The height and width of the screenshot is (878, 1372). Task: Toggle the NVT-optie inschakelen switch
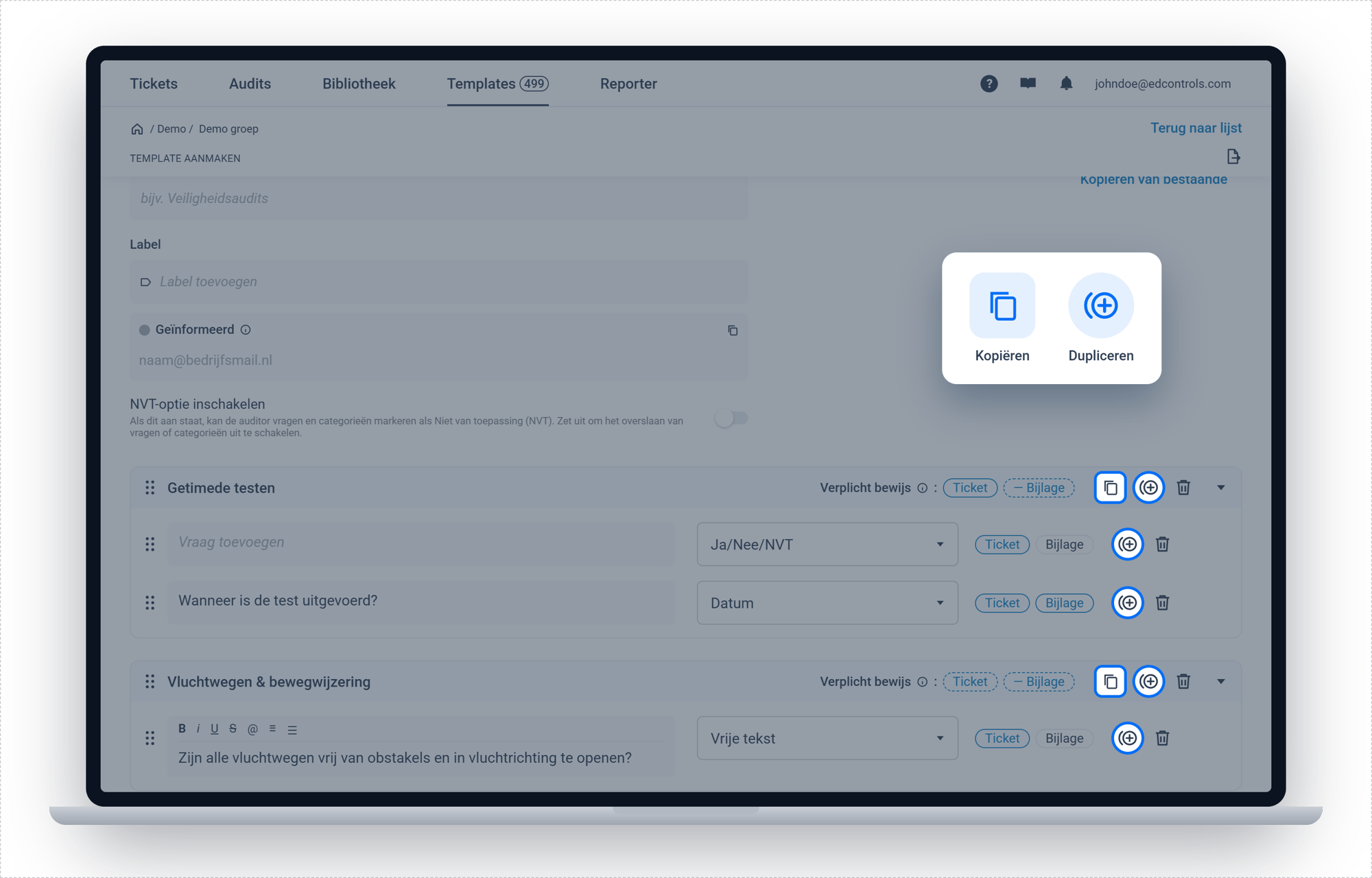pyautogui.click(x=731, y=418)
